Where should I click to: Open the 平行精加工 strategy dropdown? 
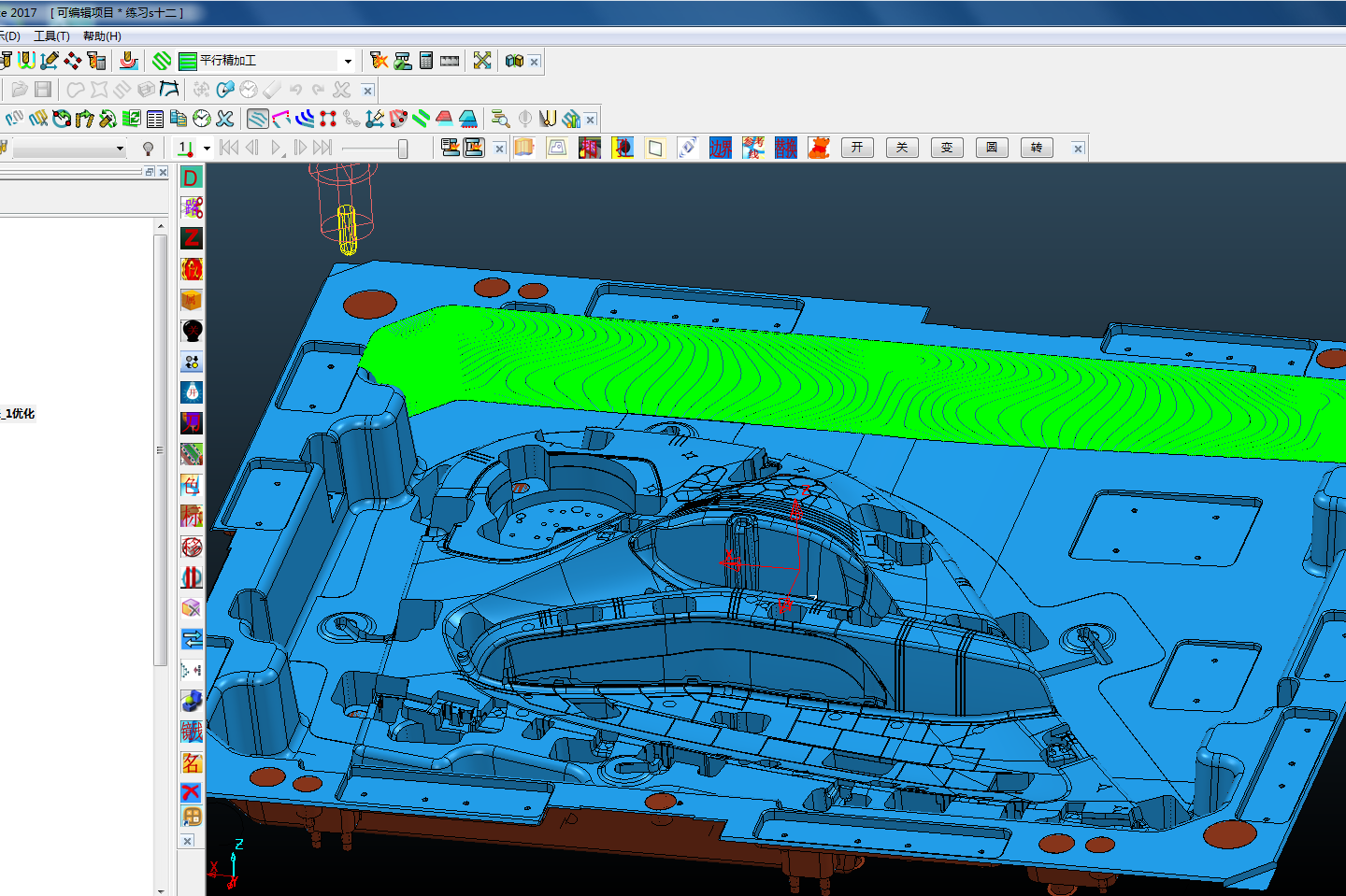coord(348,62)
